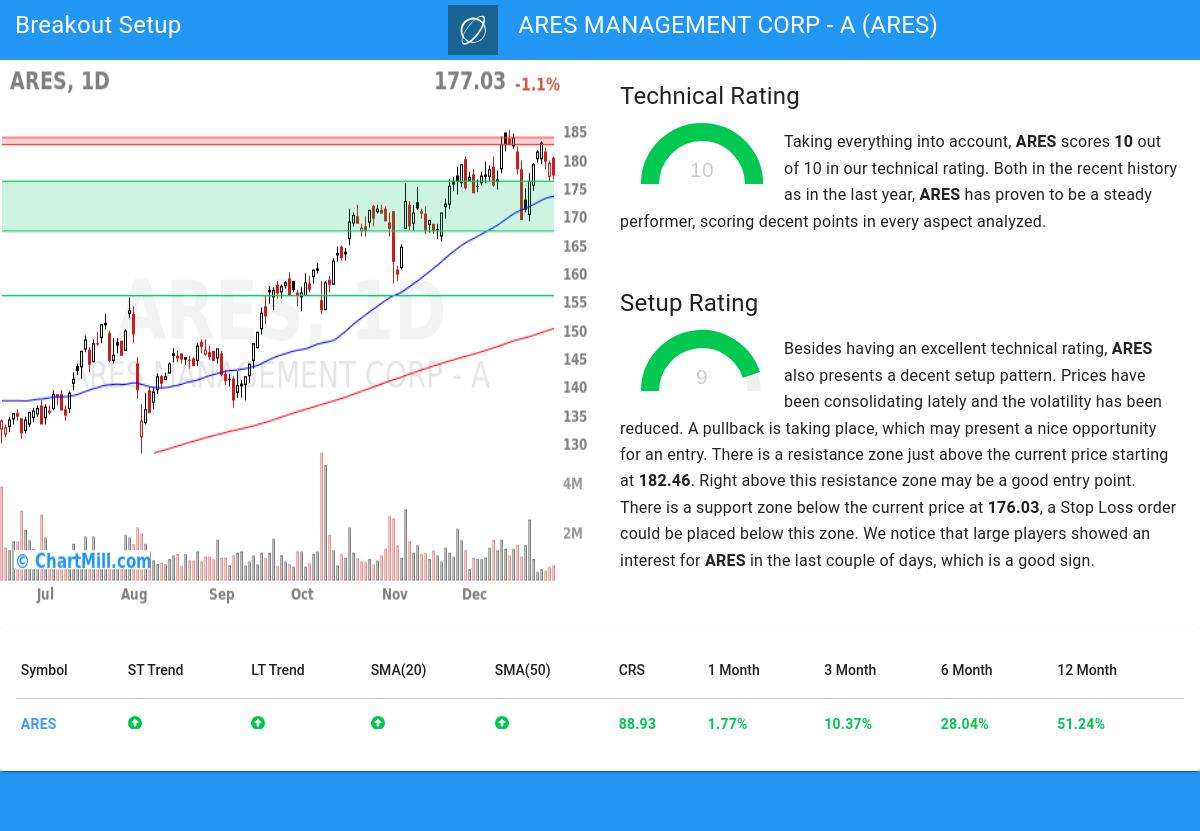The width and height of the screenshot is (1200, 831).
Task: Click the 3 Month column header
Action: (850, 670)
